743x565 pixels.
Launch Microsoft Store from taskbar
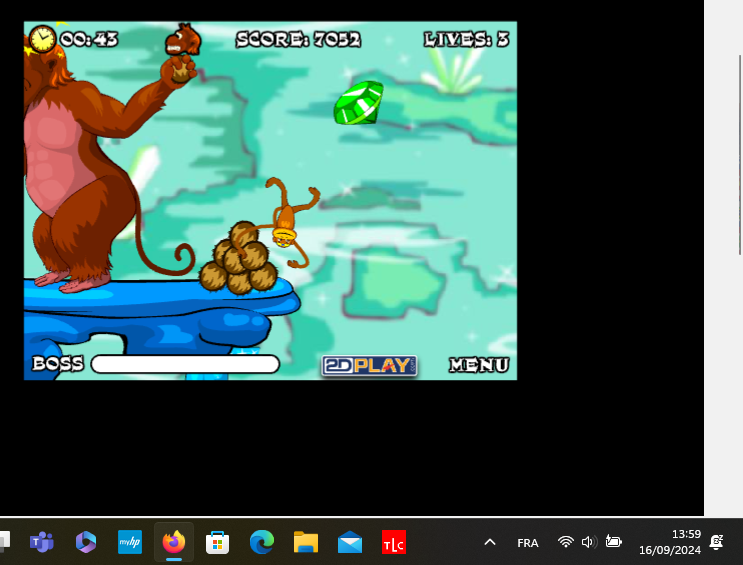click(x=217, y=542)
